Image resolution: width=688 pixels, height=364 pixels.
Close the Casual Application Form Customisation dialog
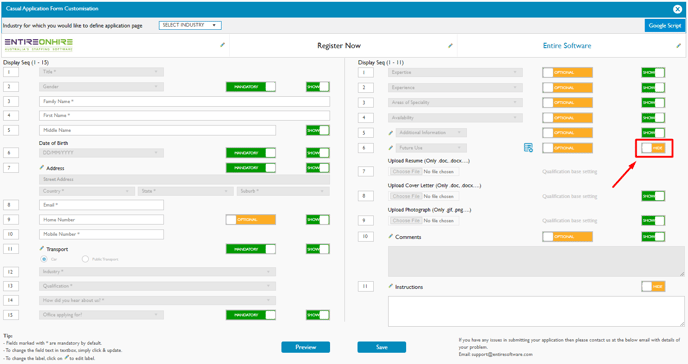677,9
